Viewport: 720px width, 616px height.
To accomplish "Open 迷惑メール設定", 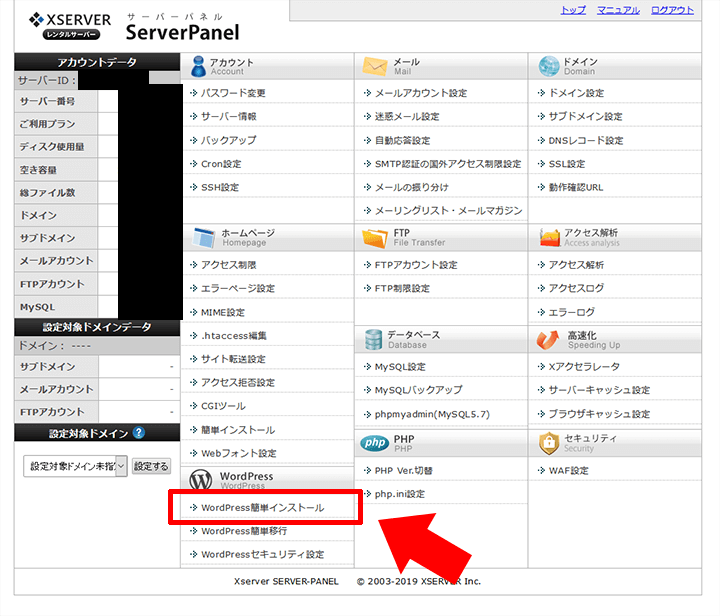I will pos(407,117).
